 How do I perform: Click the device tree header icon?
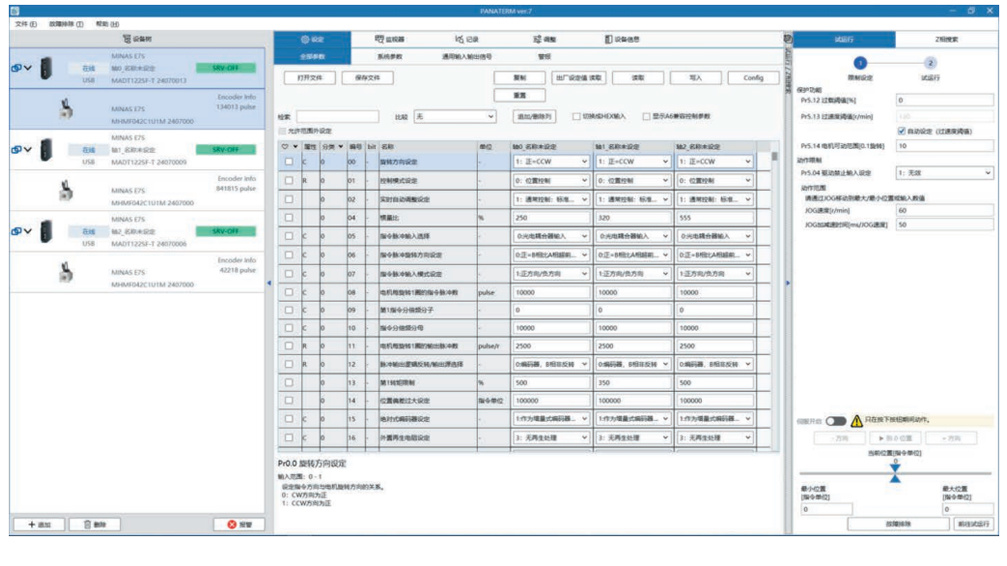point(127,39)
